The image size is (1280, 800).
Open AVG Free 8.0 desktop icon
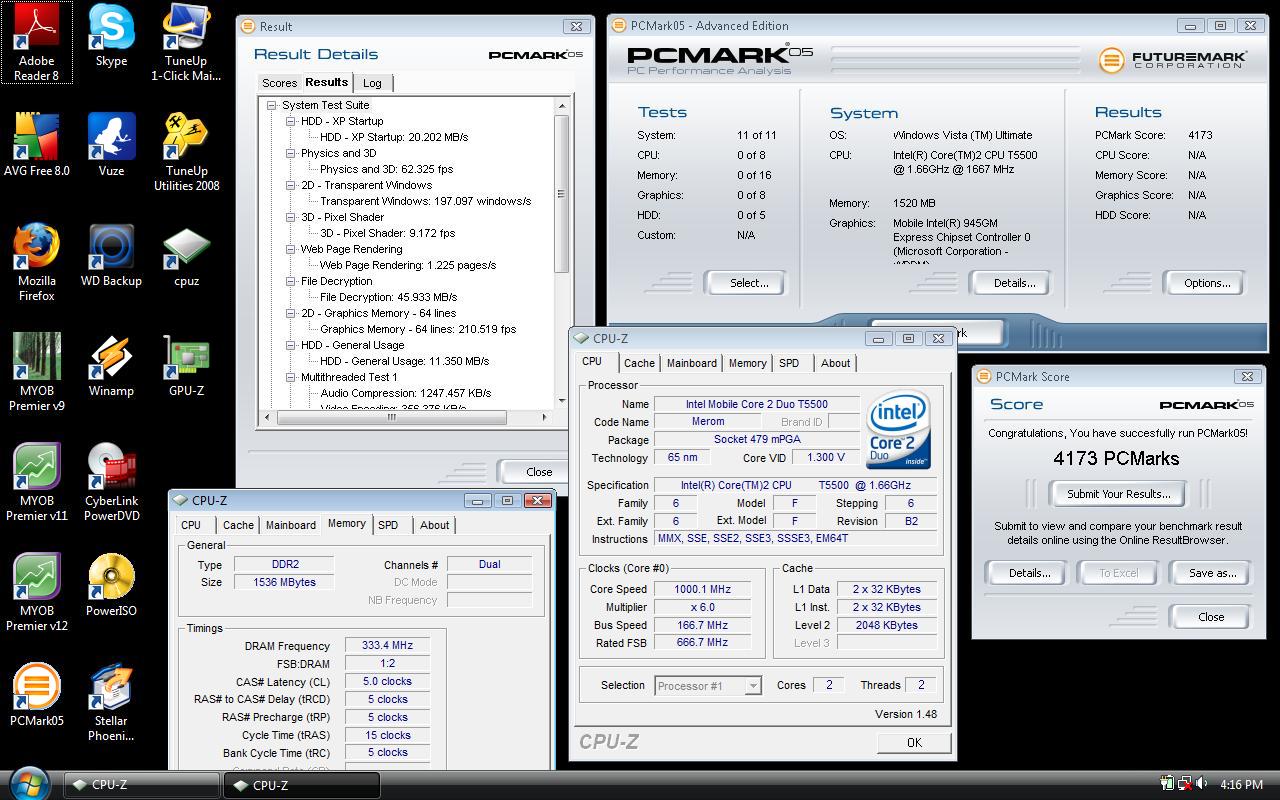[37, 145]
